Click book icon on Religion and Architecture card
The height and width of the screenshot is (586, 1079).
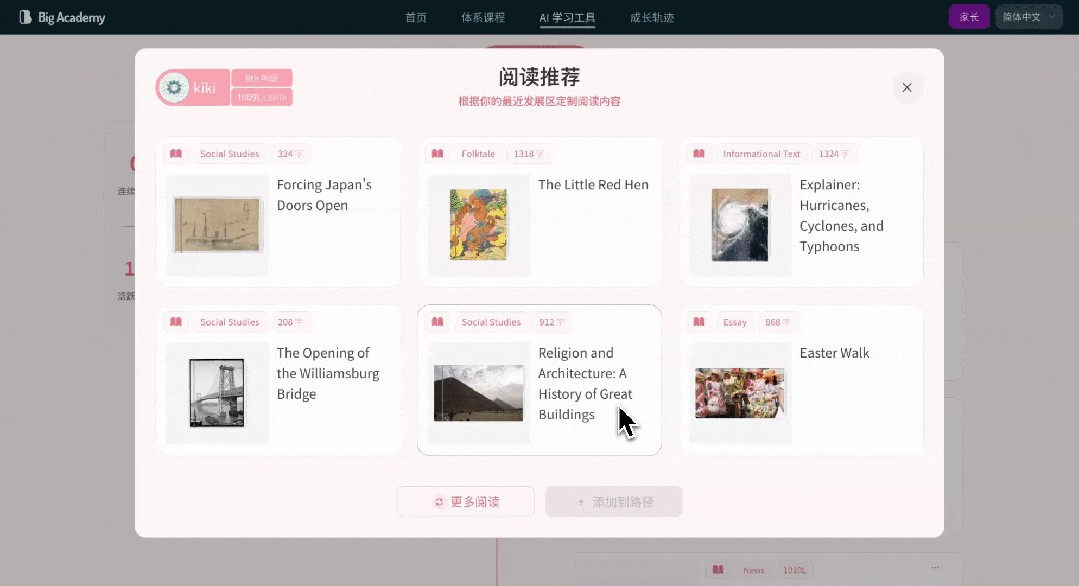437,322
